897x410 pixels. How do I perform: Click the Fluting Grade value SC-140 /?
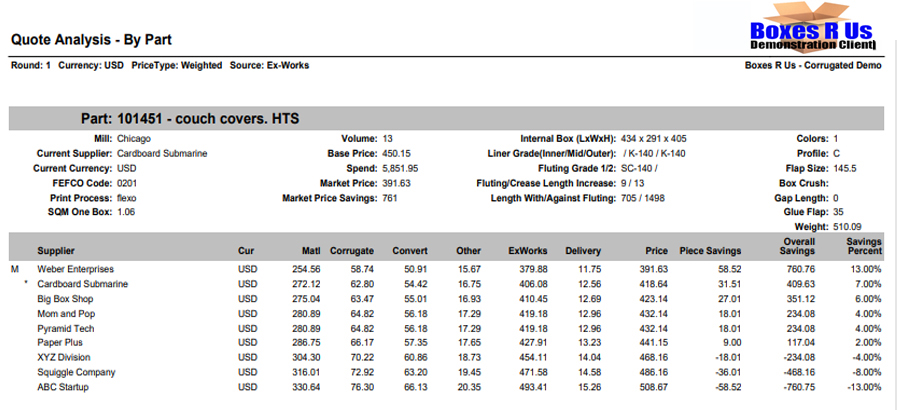click(640, 169)
